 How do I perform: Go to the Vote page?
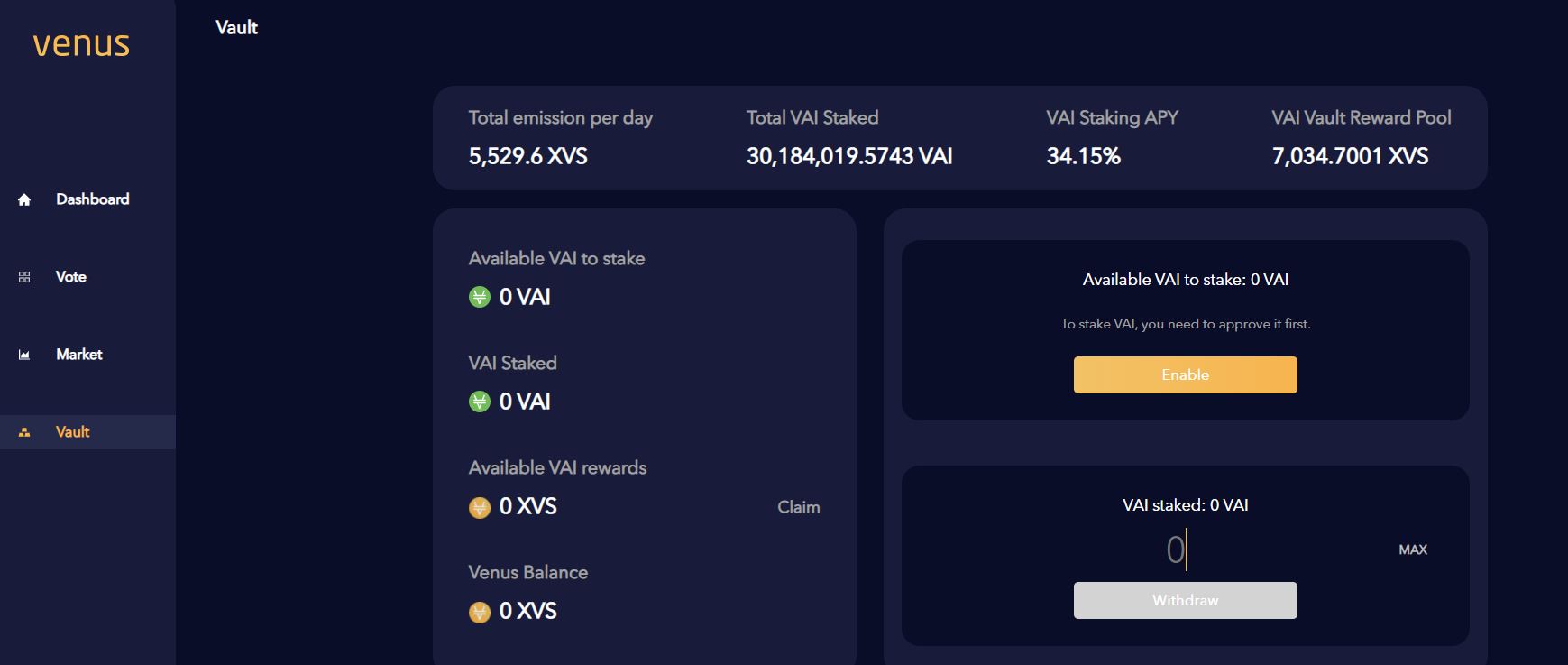(87, 277)
